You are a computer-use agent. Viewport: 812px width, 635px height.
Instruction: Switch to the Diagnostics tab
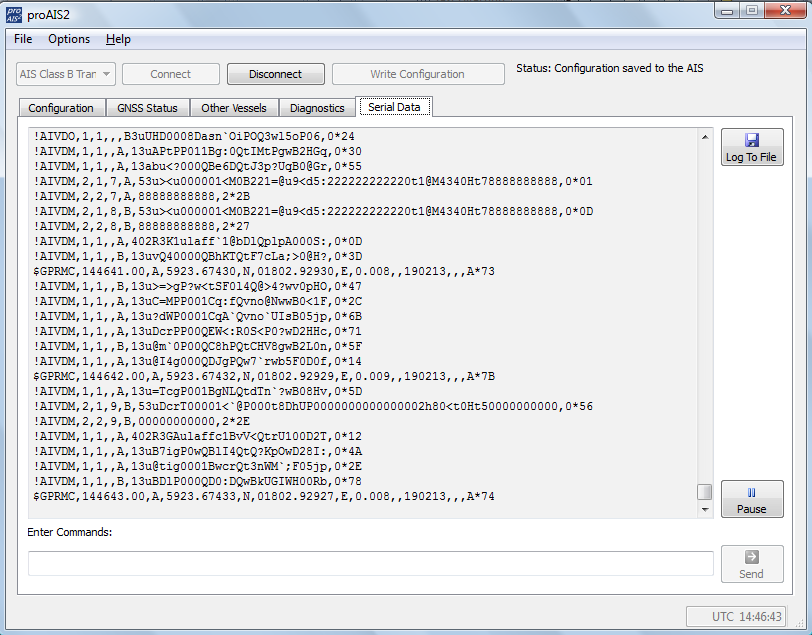click(x=317, y=108)
